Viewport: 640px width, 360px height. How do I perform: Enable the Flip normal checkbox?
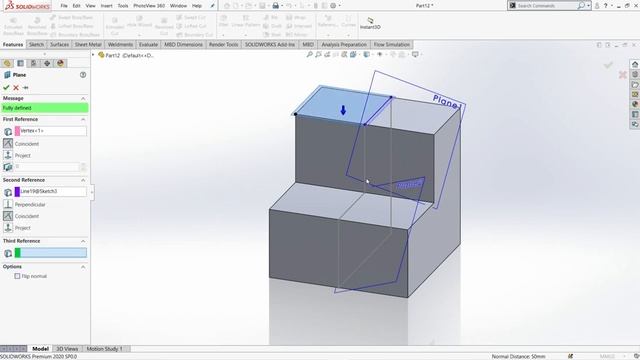[17, 276]
